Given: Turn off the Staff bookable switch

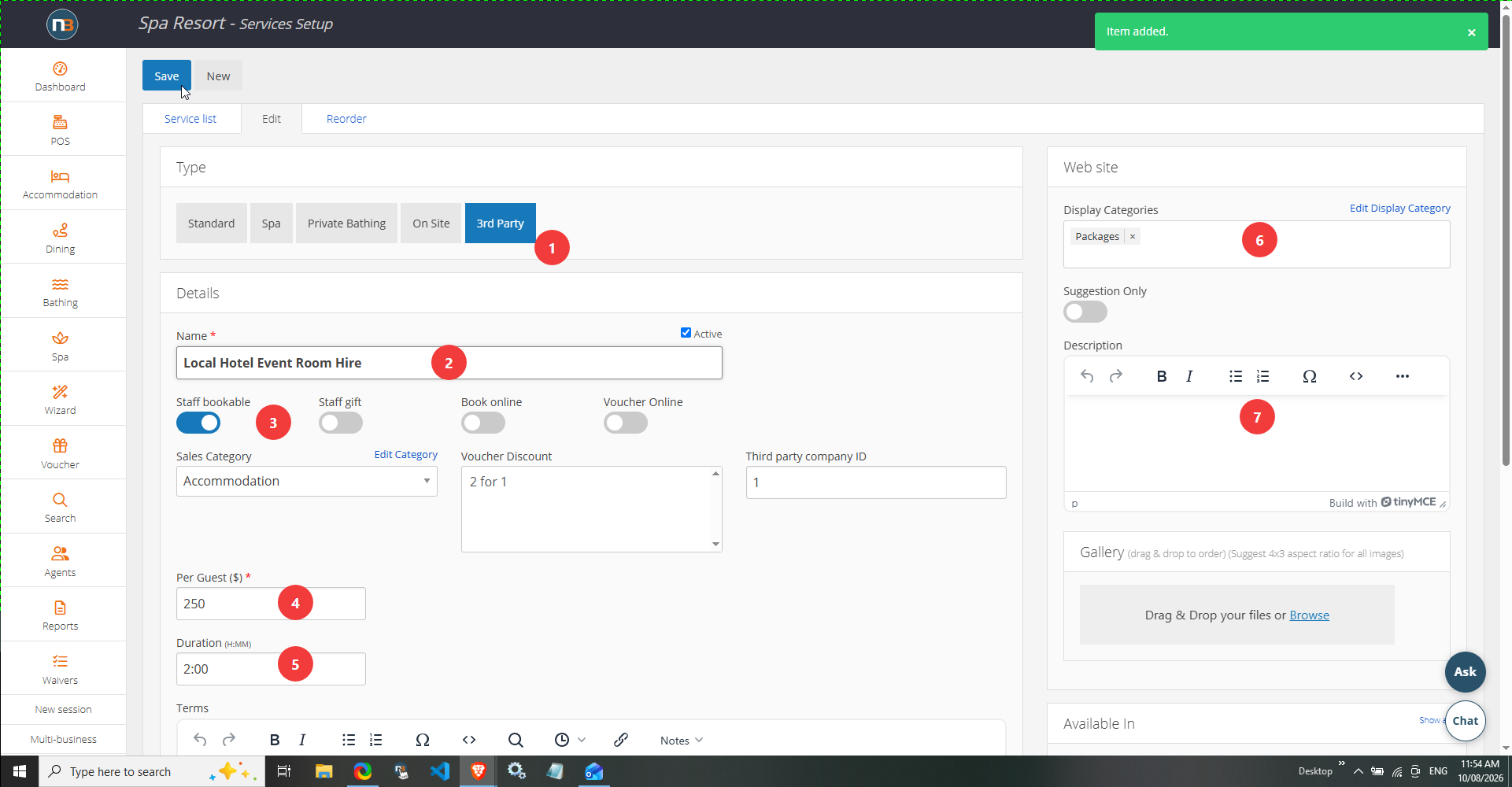Looking at the screenshot, I should [x=198, y=423].
